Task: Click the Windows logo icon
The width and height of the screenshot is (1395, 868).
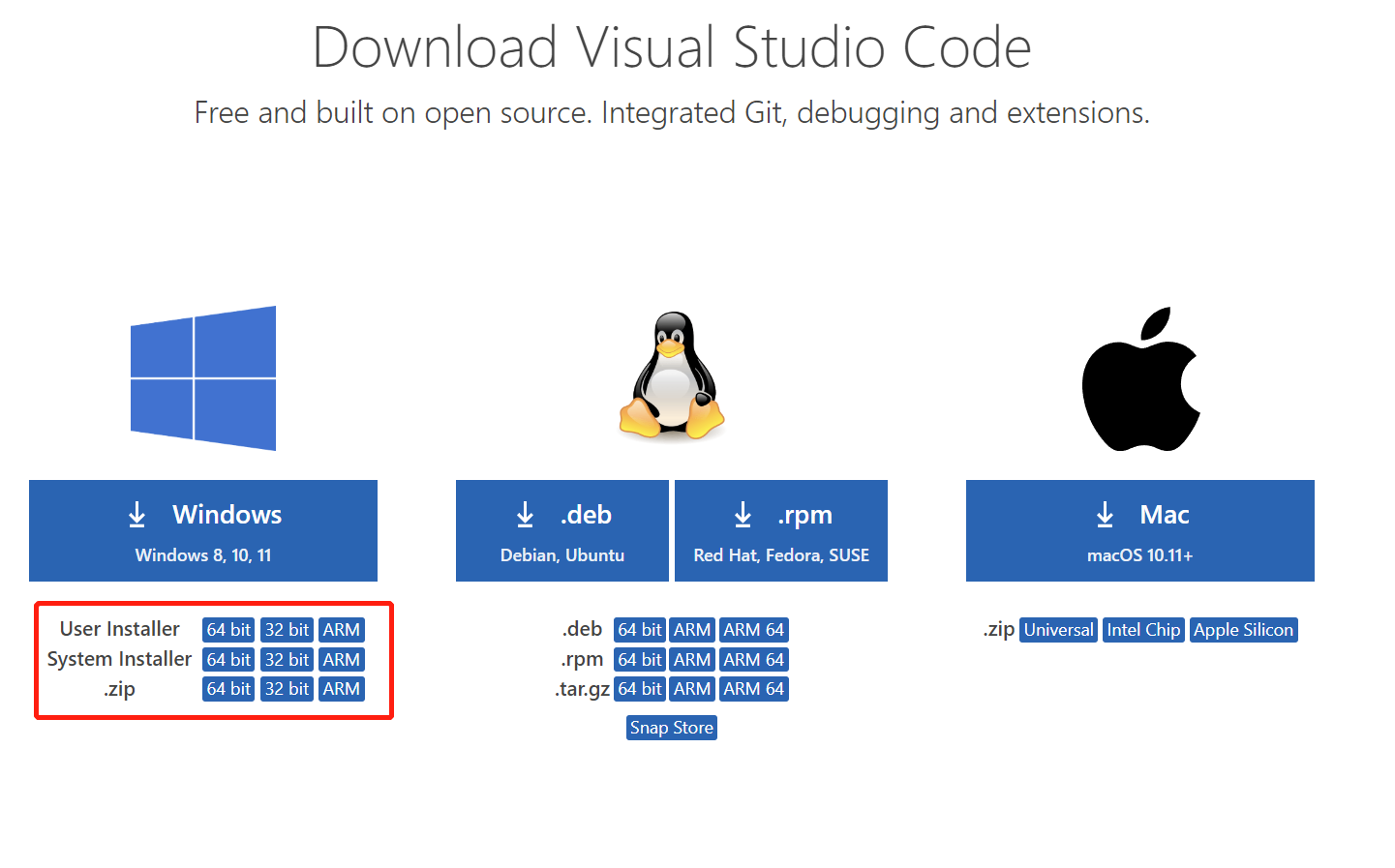Action: (x=203, y=378)
